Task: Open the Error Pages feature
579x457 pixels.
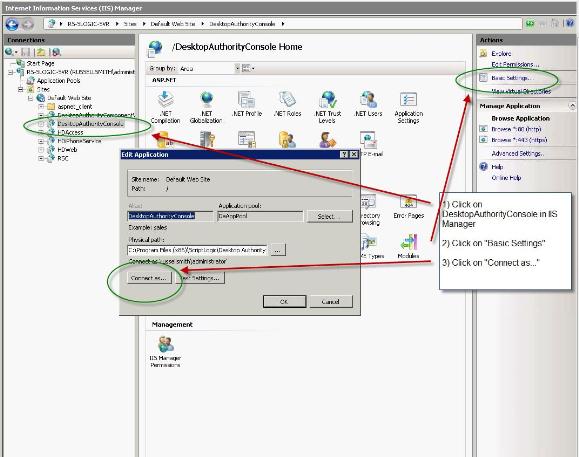Action: pos(408,207)
